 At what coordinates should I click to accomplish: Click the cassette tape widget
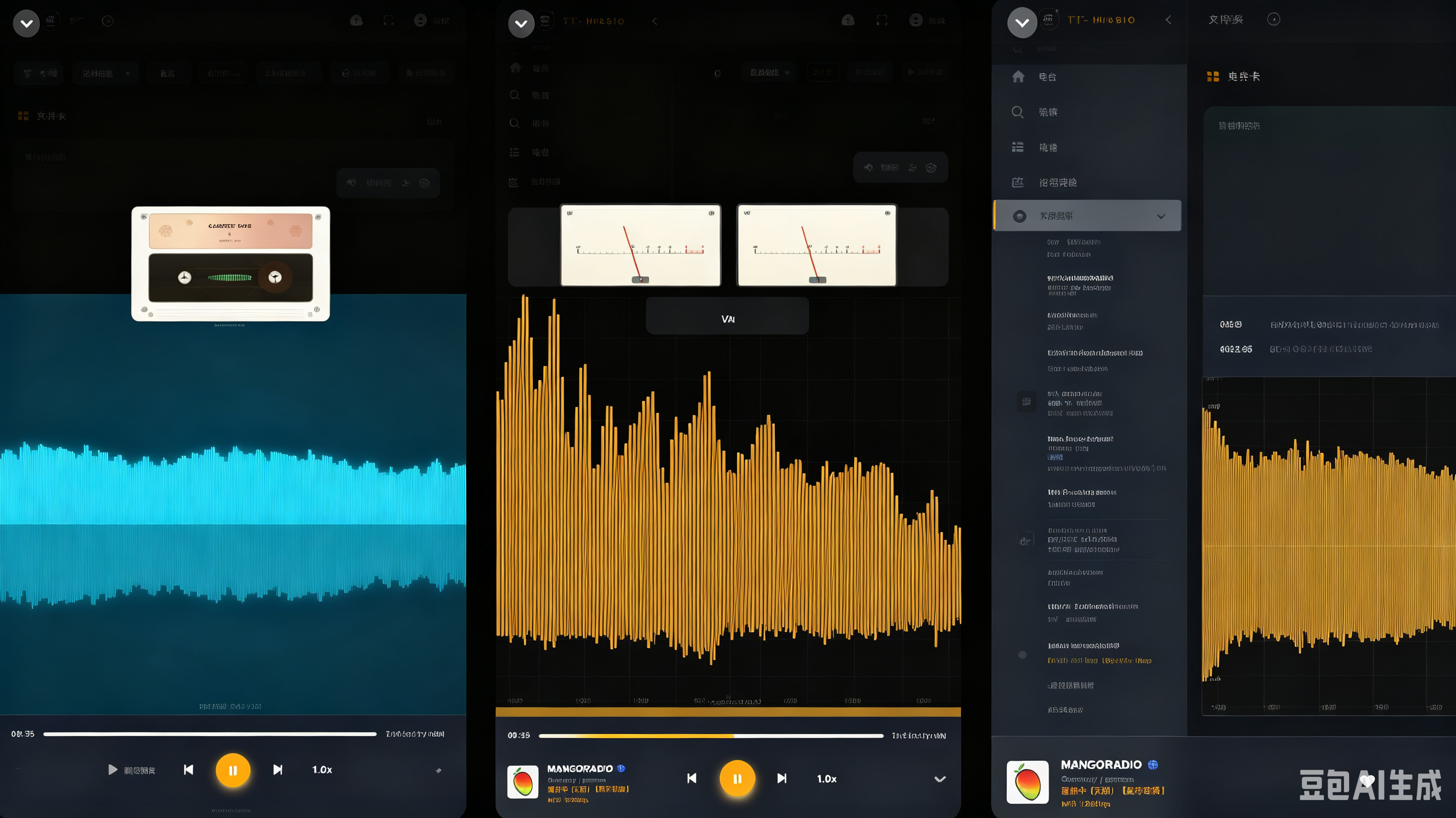click(231, 264)
